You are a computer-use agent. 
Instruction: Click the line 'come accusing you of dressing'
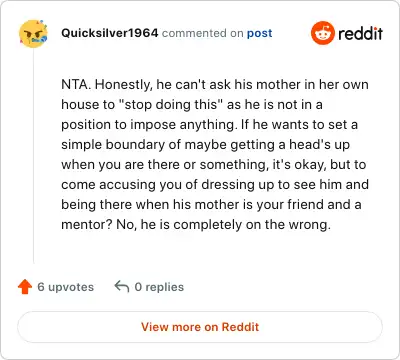(x=215, y=185)
